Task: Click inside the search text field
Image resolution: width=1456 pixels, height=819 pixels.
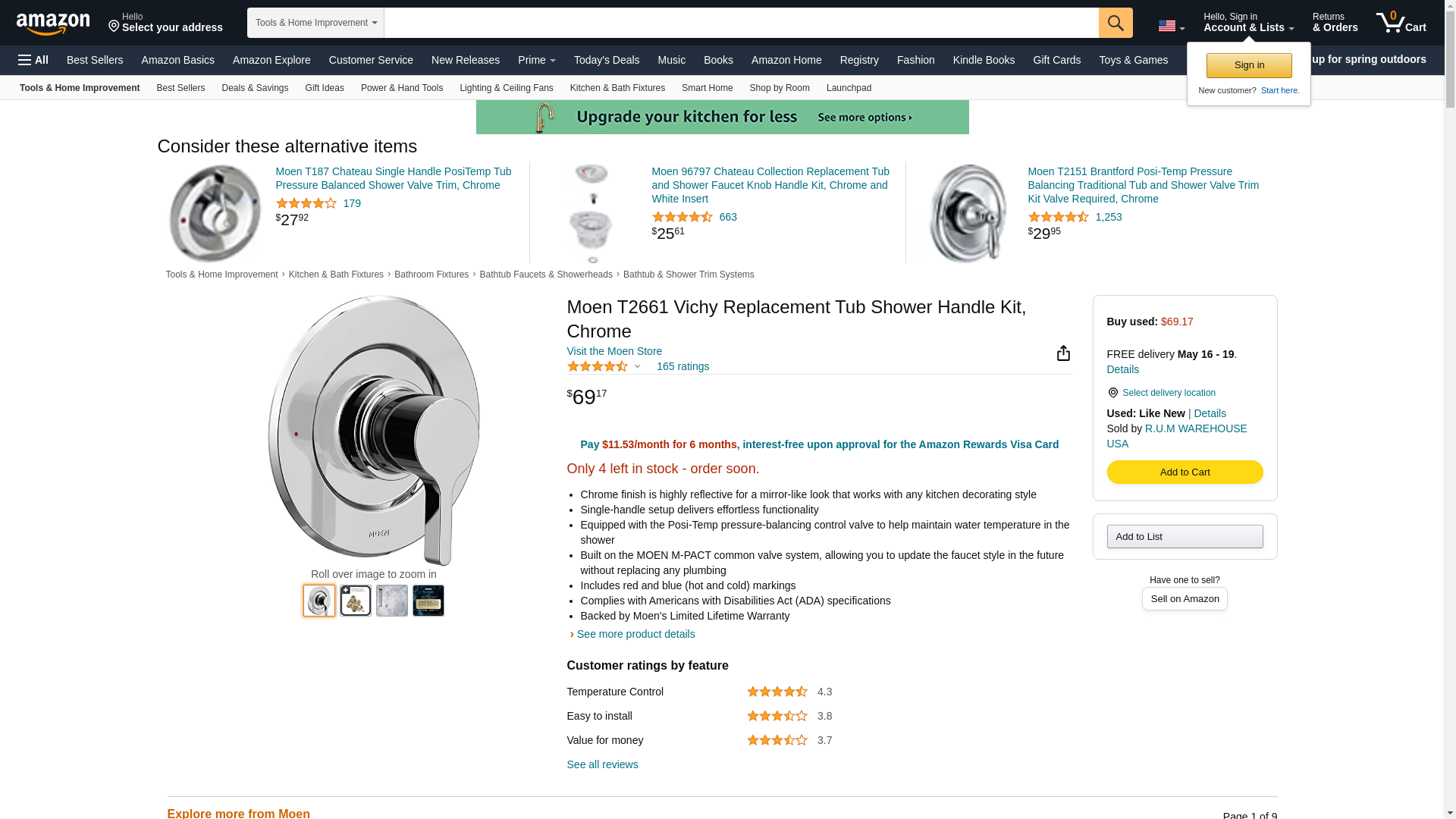Action: [741, 23]
